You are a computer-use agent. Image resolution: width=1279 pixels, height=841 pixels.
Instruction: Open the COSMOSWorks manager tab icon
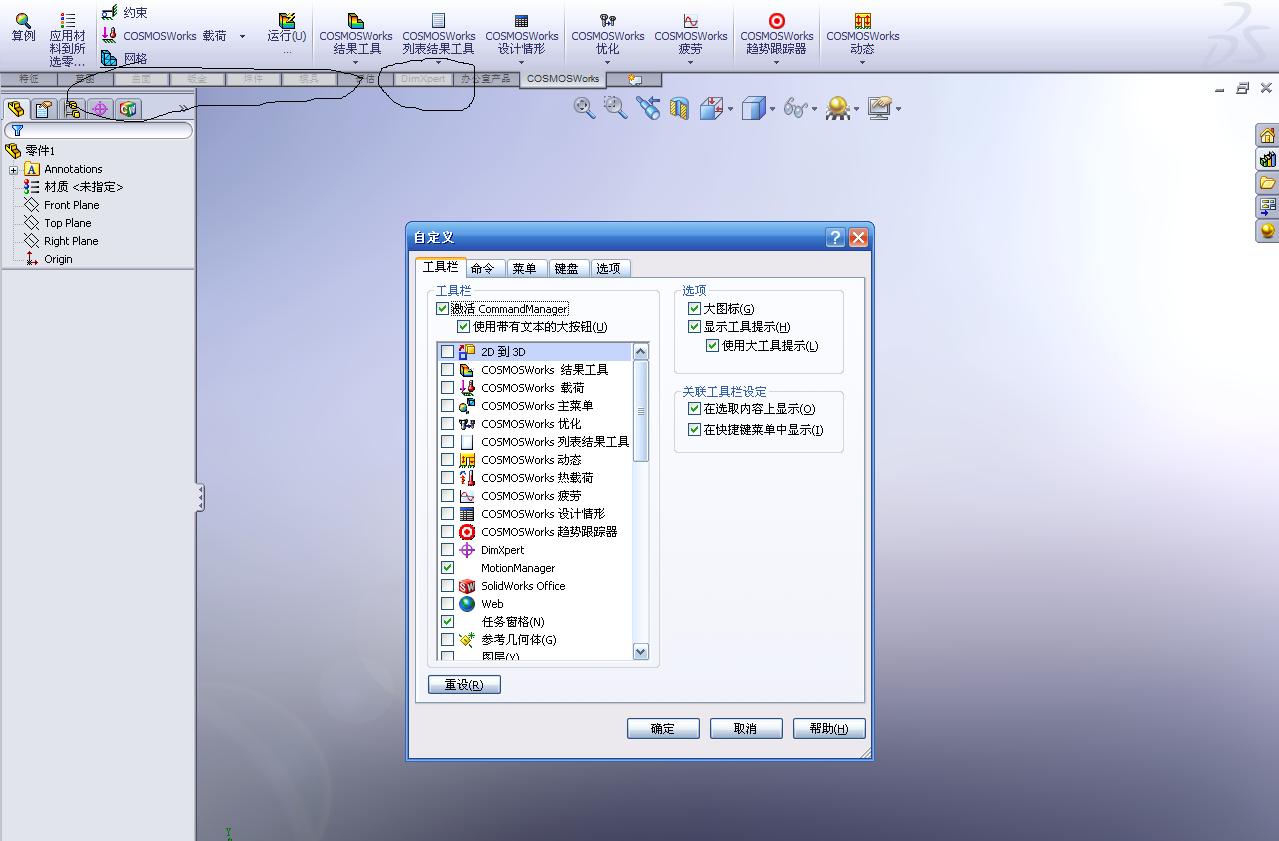click(128, 109)
